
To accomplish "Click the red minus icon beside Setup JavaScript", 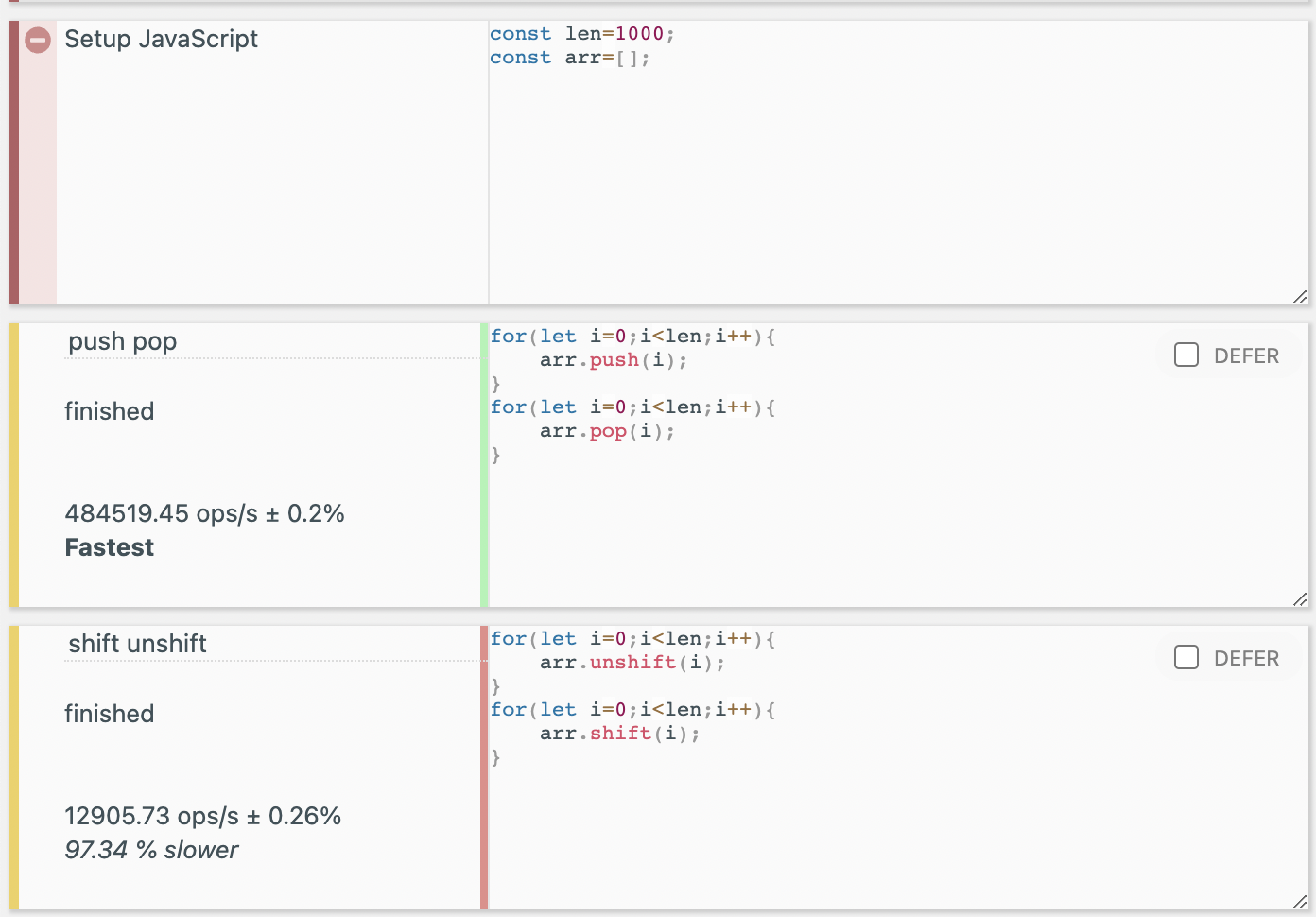I will click(x=38, y=41).
